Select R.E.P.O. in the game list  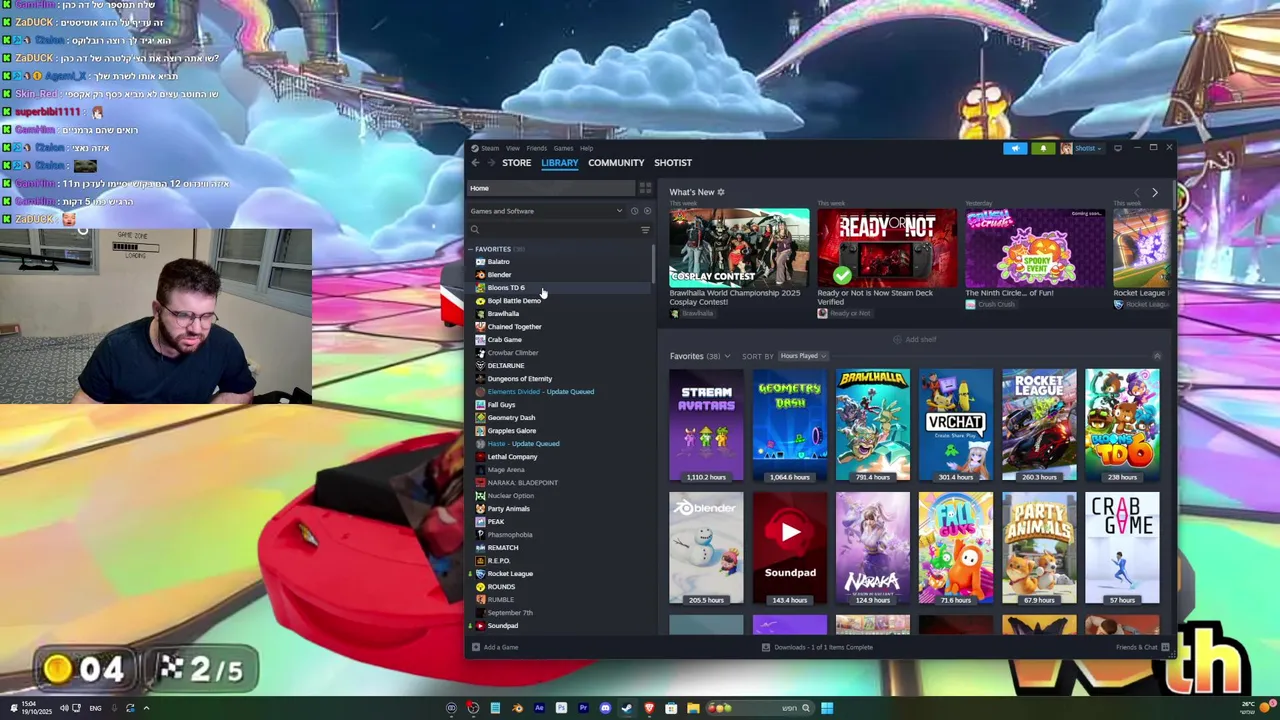(x=498, y=561)
